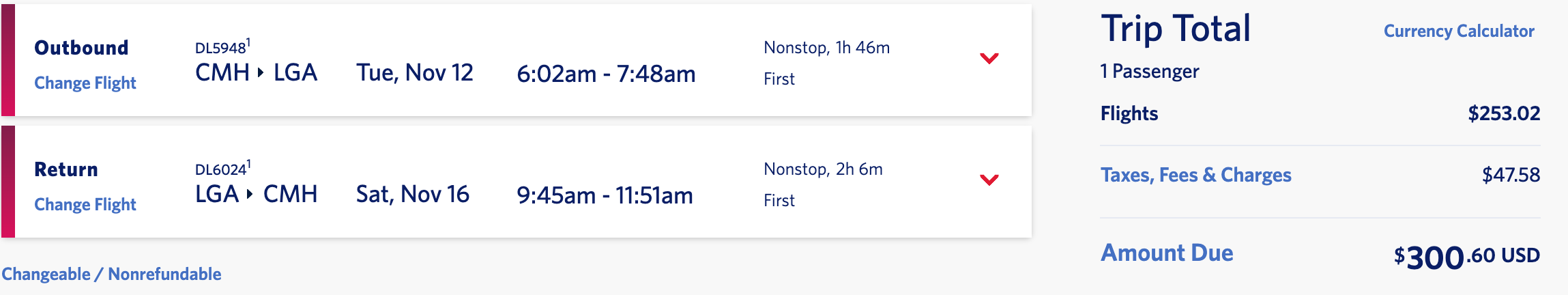Expand the Return flight details chevron

click(989, 180)
